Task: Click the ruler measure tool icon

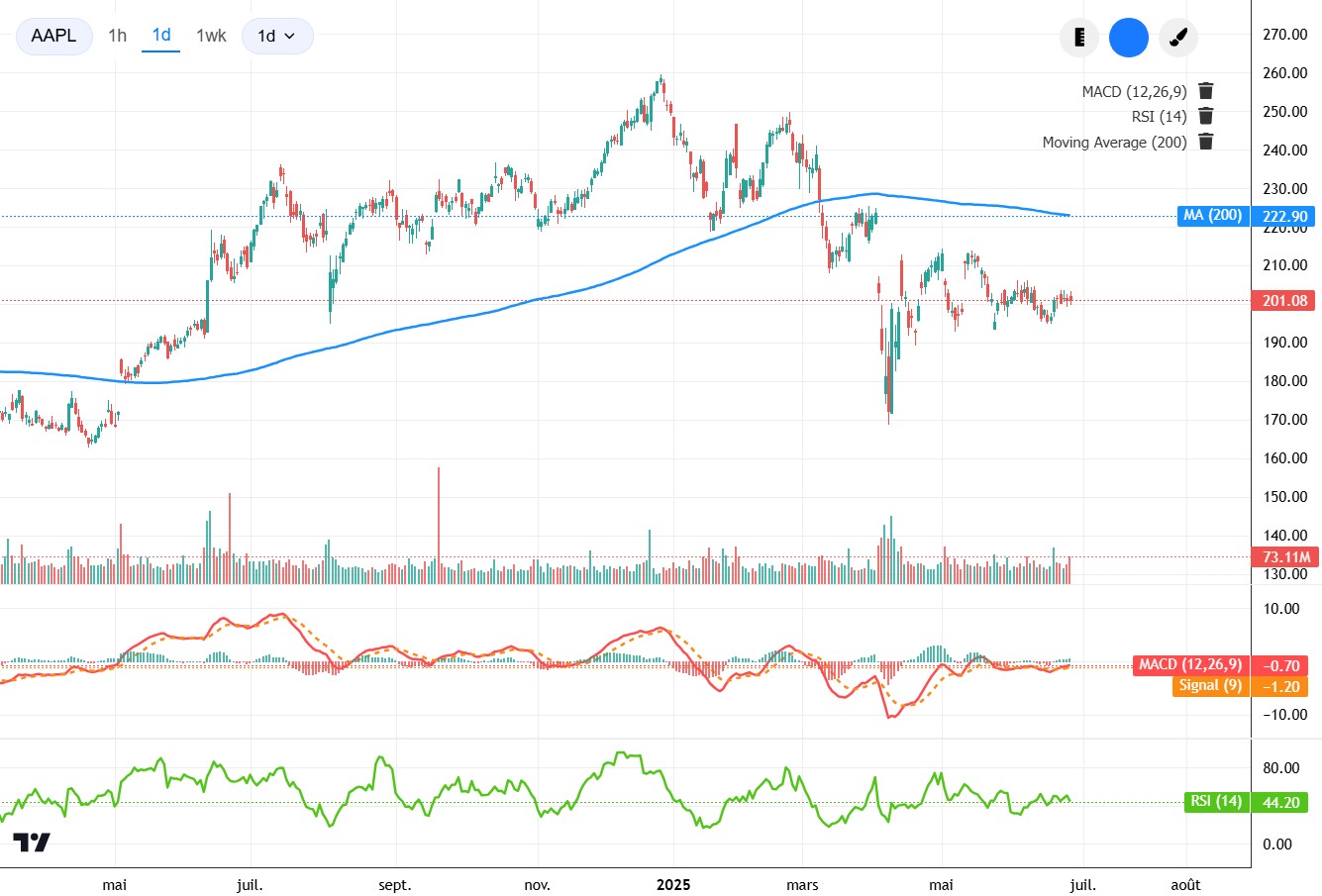Action: coord(1079,38)
